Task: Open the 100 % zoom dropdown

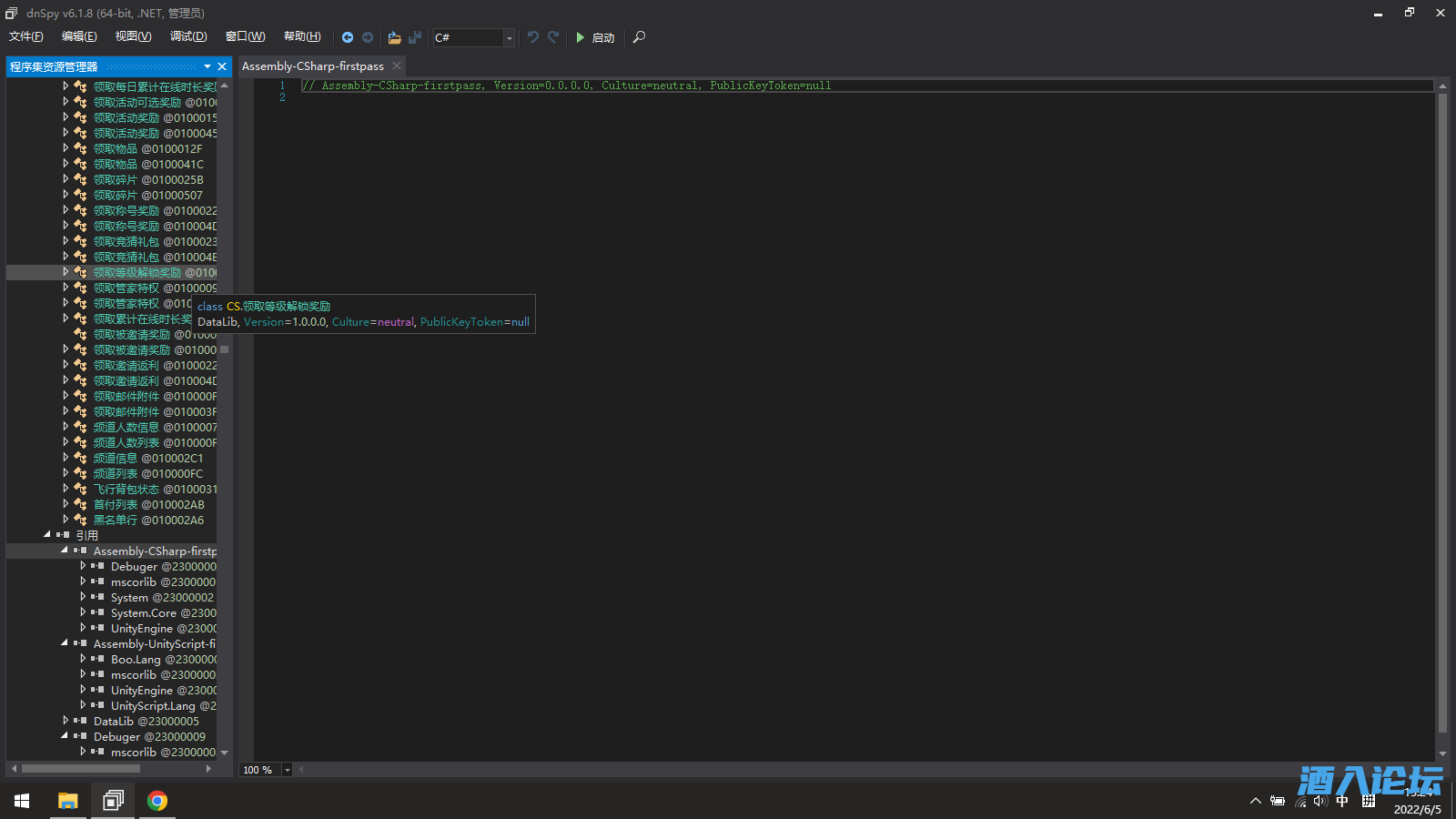Action: (x=288, y=770)
